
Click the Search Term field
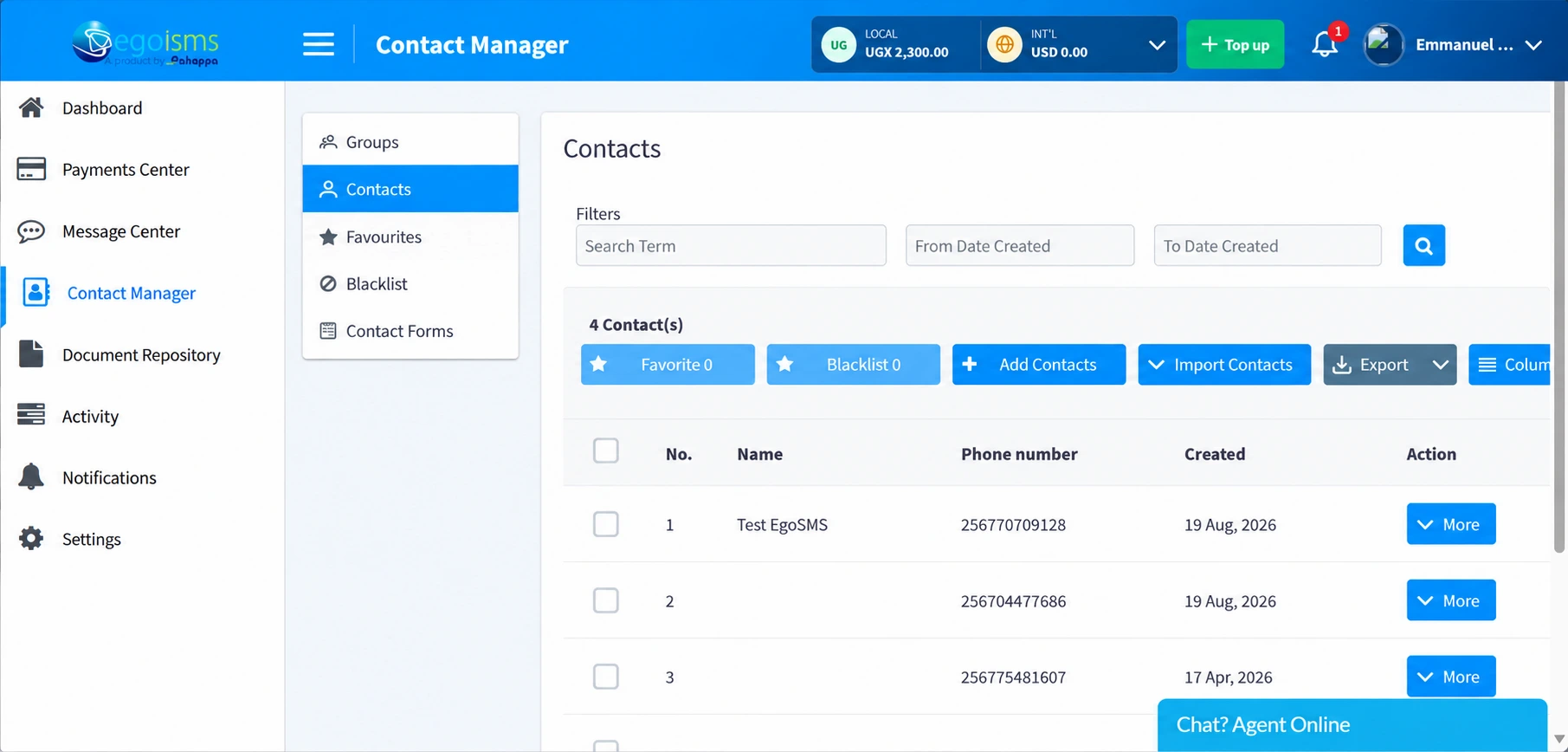pos(731,245)
